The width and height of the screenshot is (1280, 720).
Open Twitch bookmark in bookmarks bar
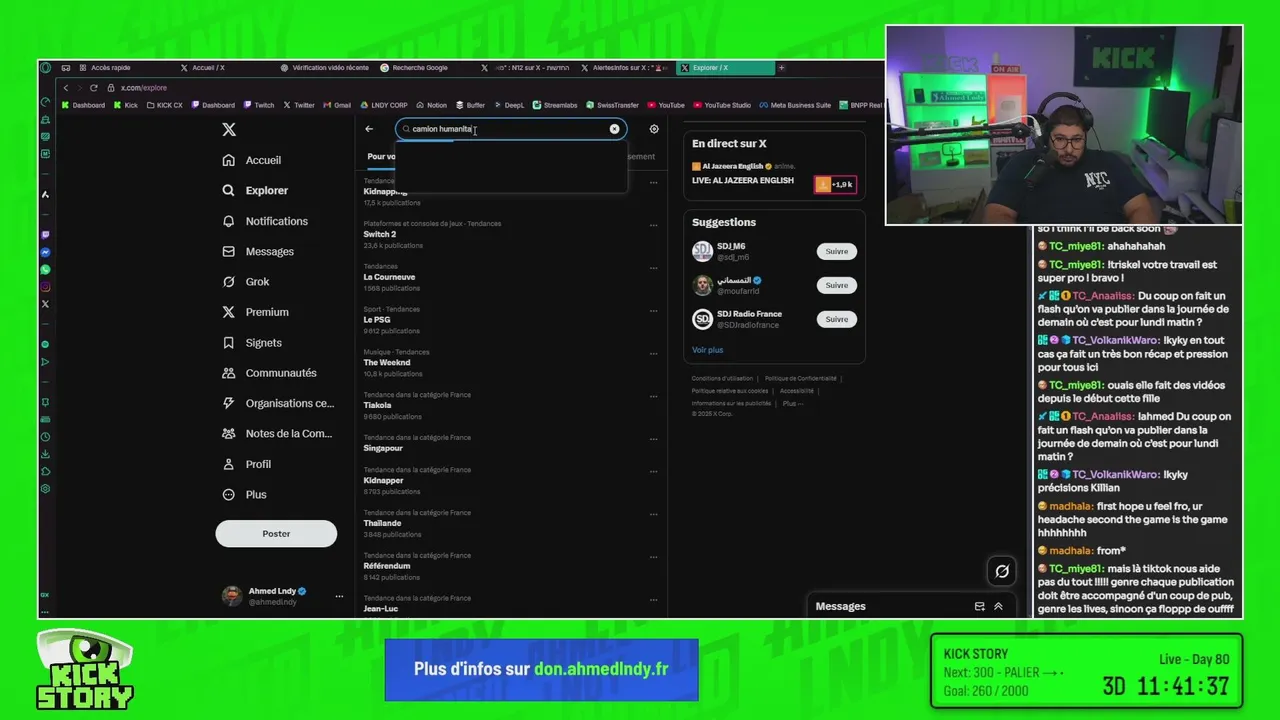click(x=259, y=105)
